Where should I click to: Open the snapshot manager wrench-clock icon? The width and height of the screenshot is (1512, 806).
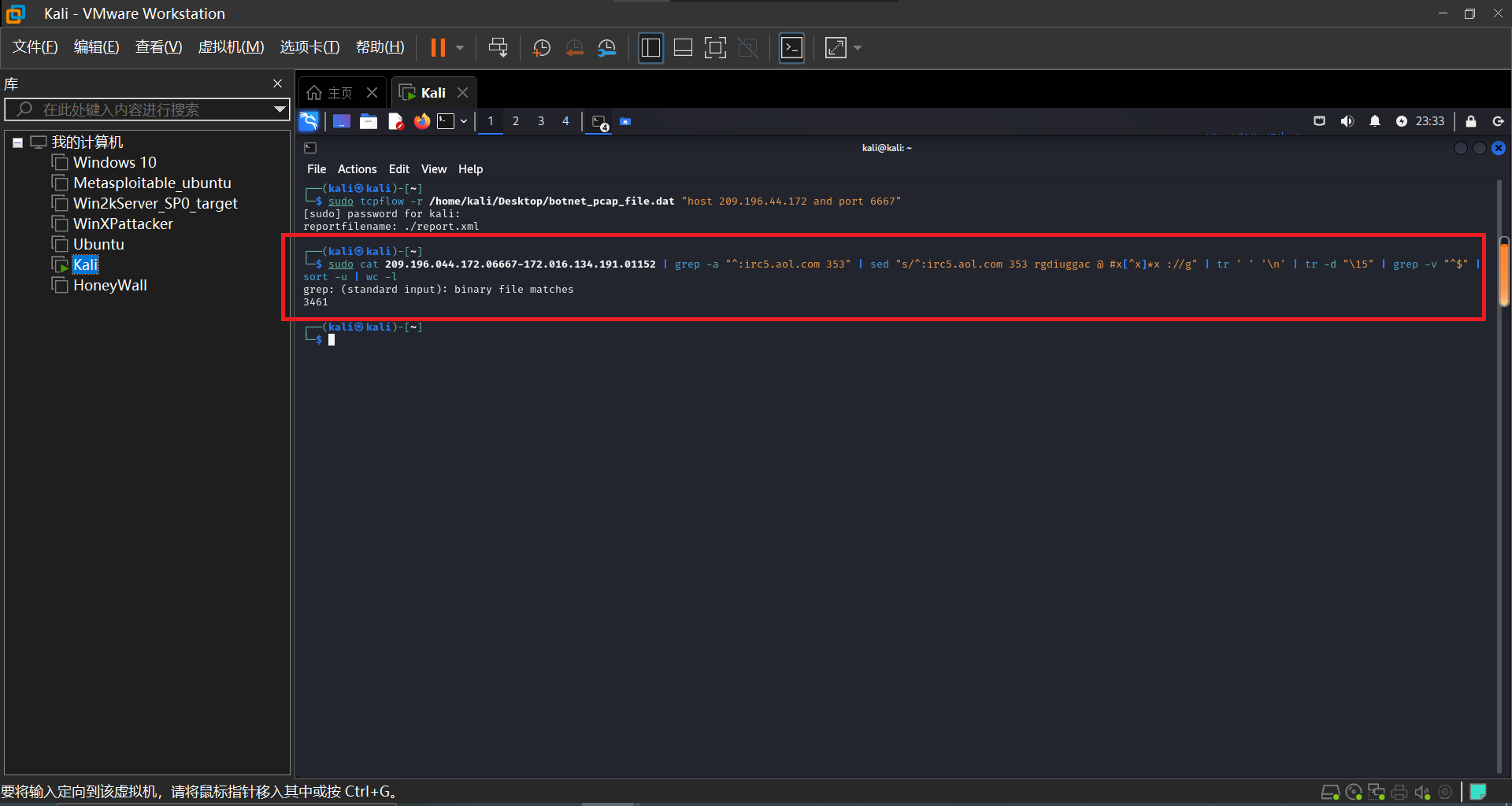606,48
